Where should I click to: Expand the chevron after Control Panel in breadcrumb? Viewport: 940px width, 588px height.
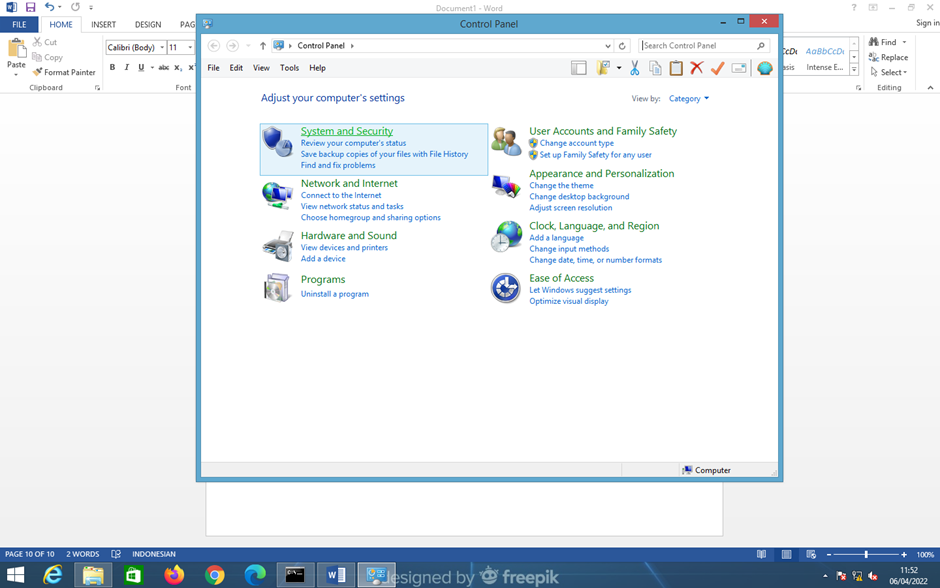click(x=352, y=46)
